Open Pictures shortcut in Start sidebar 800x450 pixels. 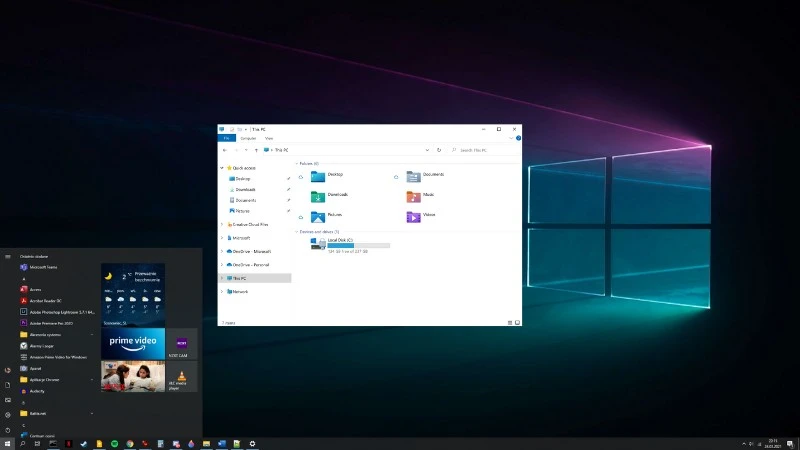coord(8,400)
